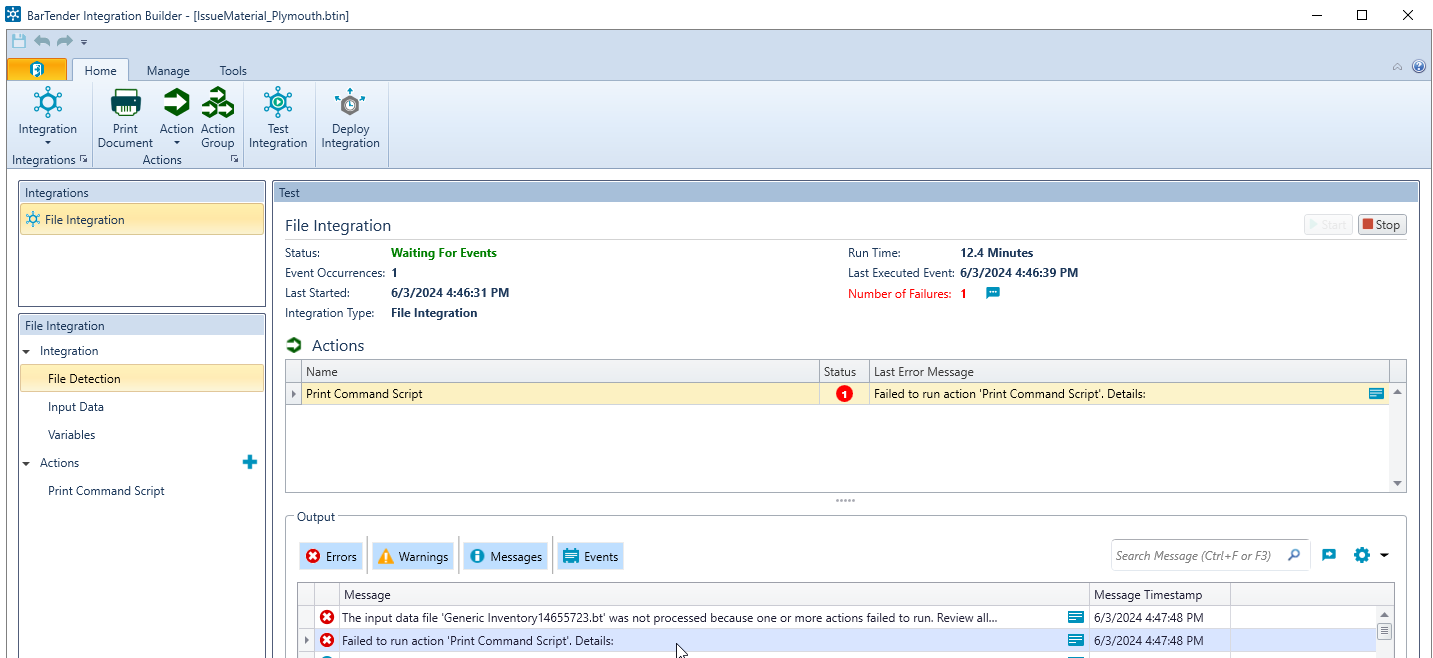
Task: Click the error icon on 'Failed to run action' row
Action: coord(327,640)
